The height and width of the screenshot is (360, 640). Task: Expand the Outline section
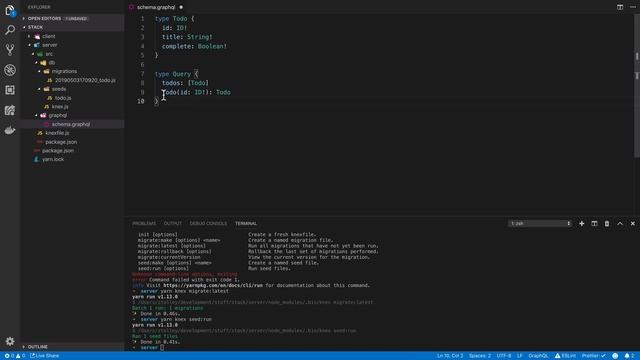(72, 347)
